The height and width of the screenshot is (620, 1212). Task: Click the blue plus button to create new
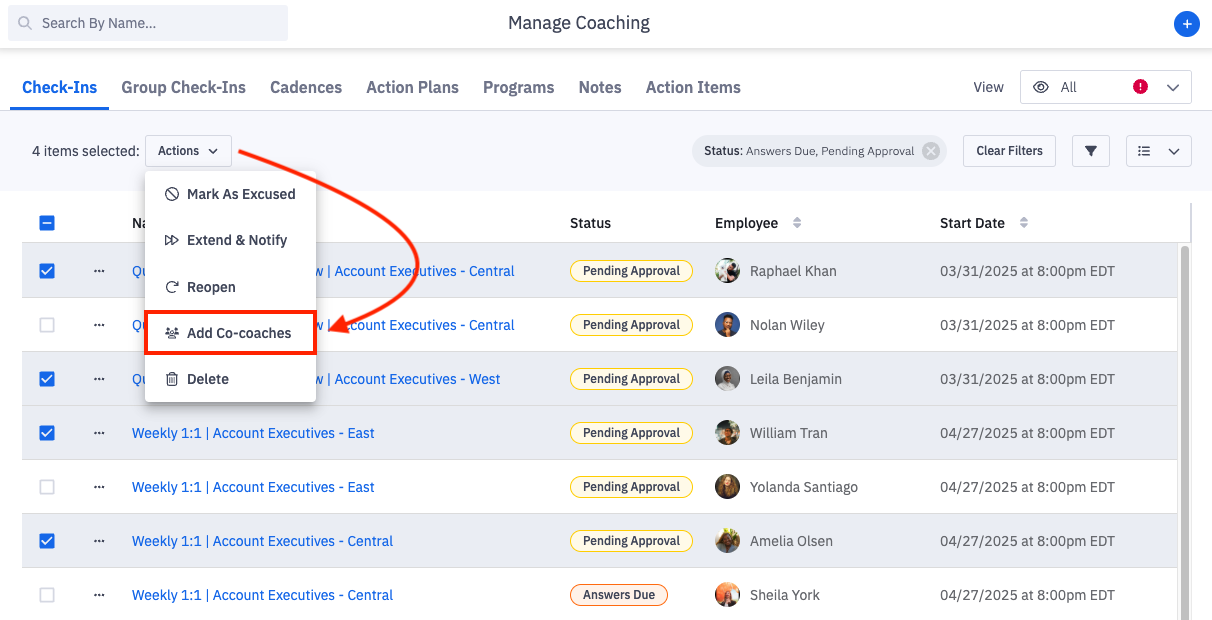1186,23
